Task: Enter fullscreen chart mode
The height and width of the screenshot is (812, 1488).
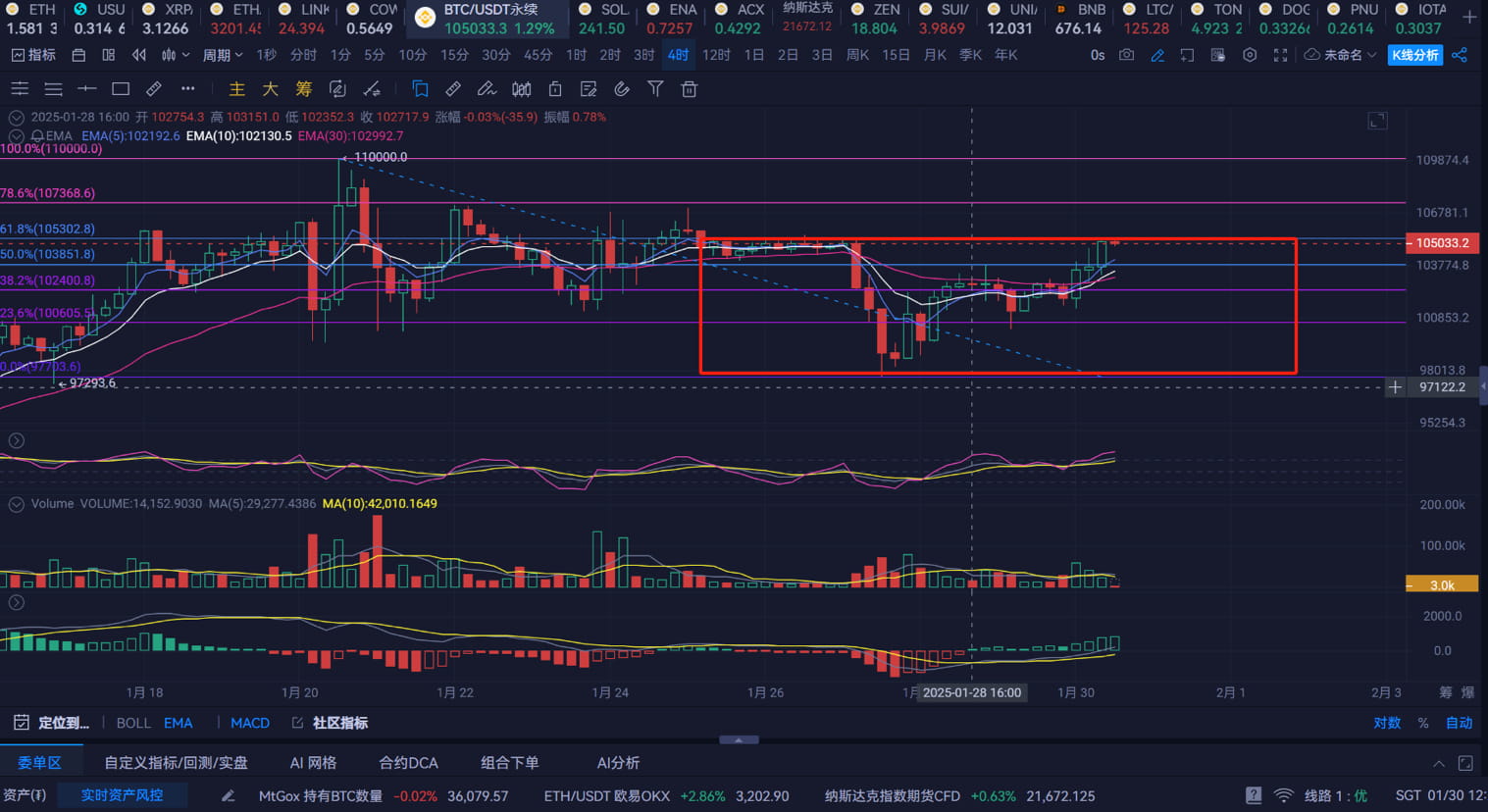Action: coord(1280,55)
